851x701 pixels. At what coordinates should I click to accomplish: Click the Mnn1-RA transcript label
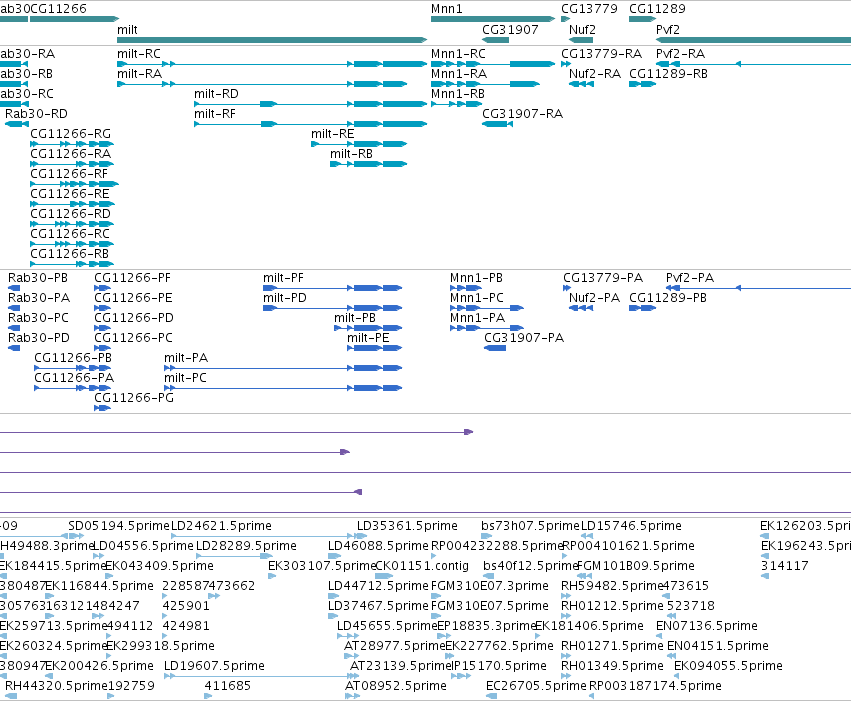[459, 74]
